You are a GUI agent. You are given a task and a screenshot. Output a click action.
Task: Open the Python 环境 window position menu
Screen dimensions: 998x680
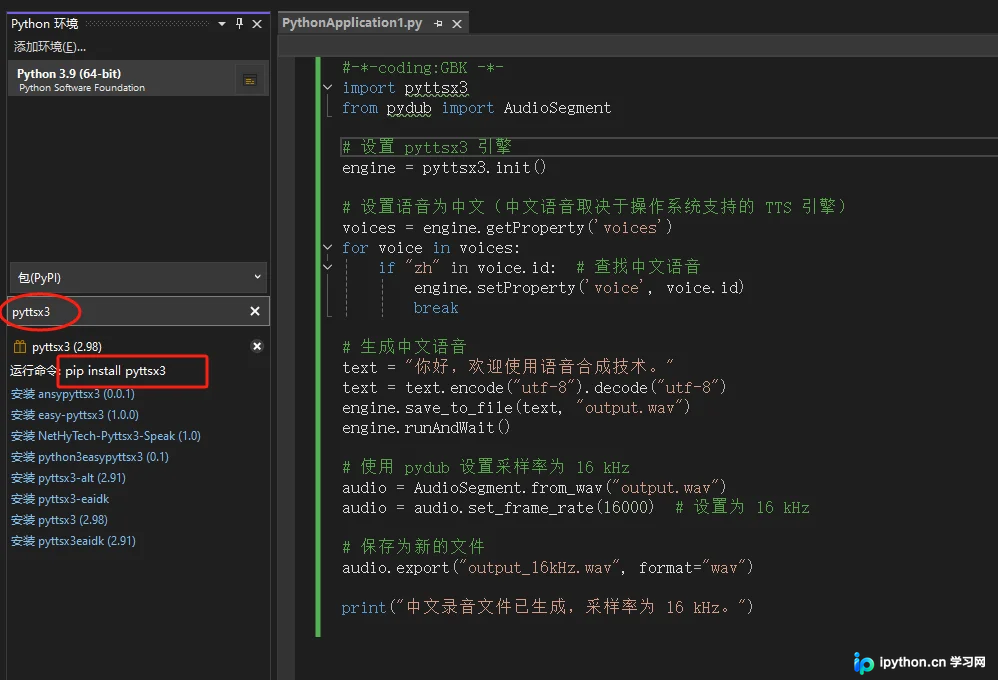coord(221,24)
